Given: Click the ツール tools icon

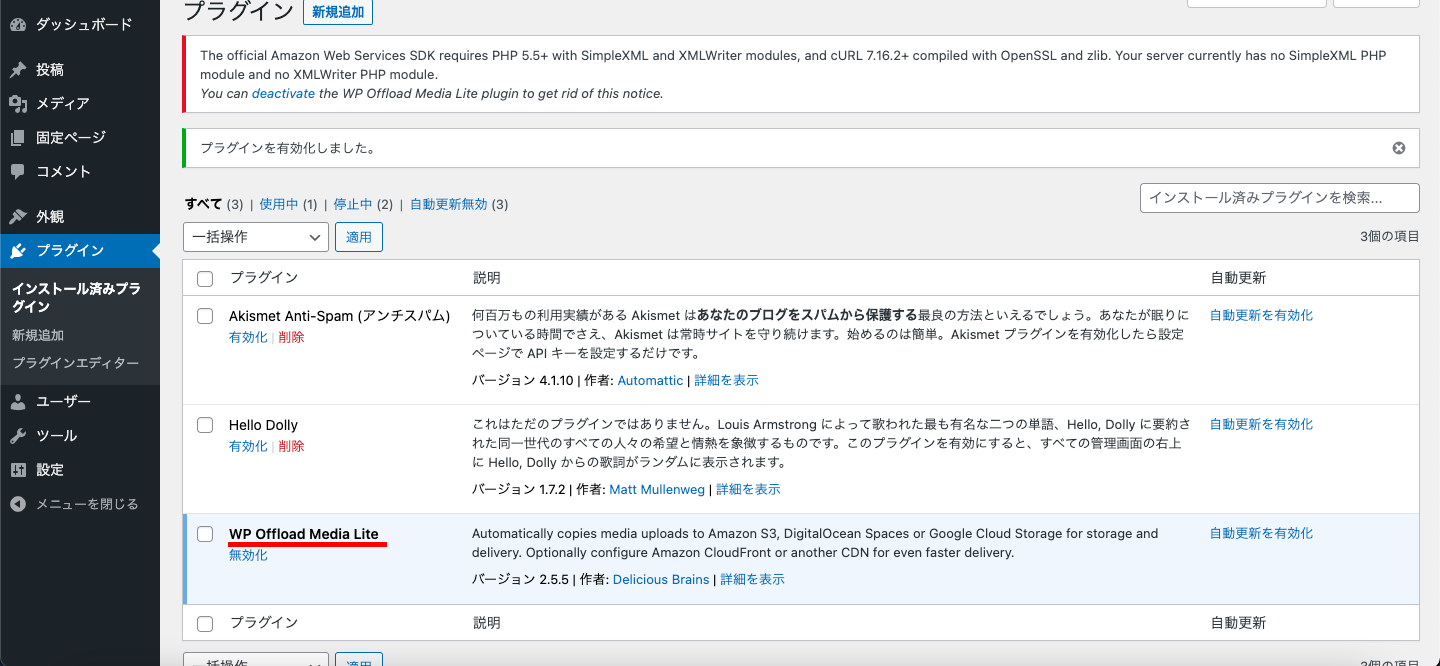Looking at the screenshot, I should pos(17,435).
